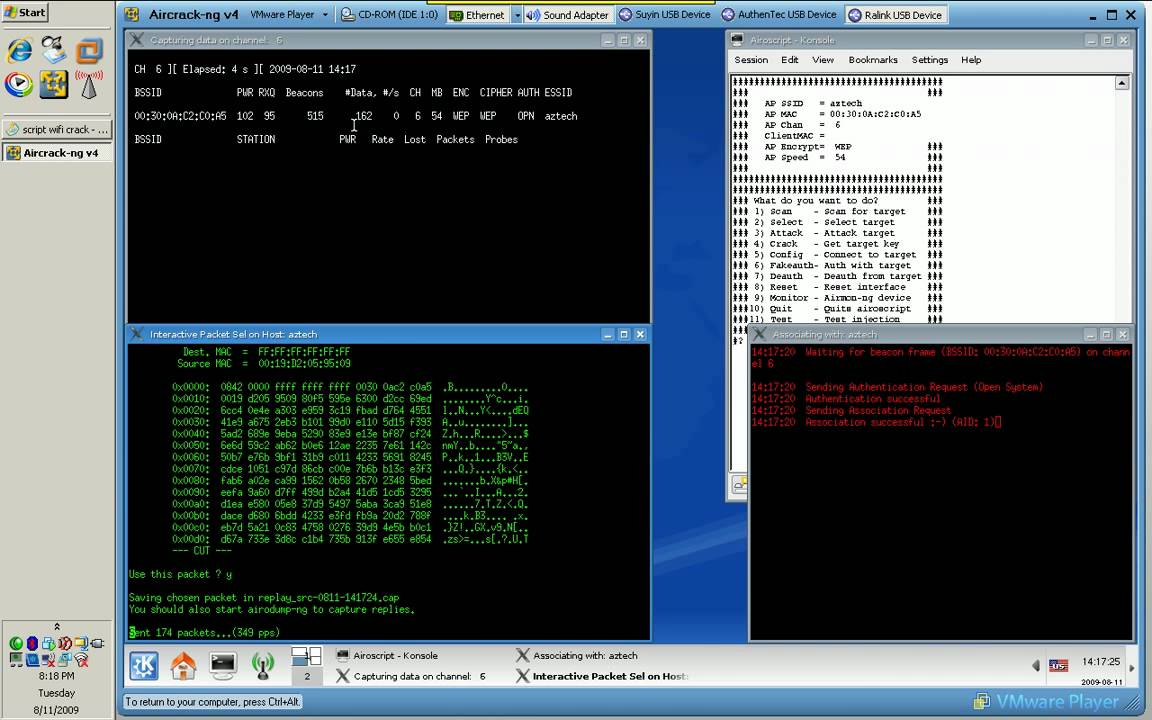
Task: Click the Windows tray clock showing 8:18 PM
Action: tap(57, 676)
